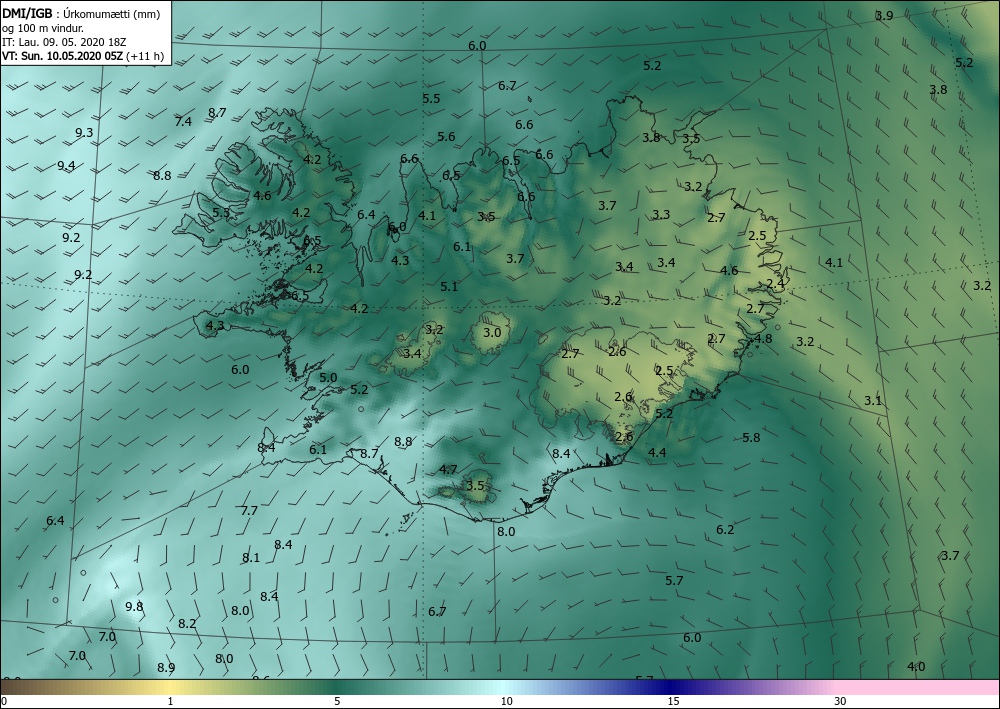Click the 30 label on the color scale
Viewport: 1000px width, 709px height.
841,701
